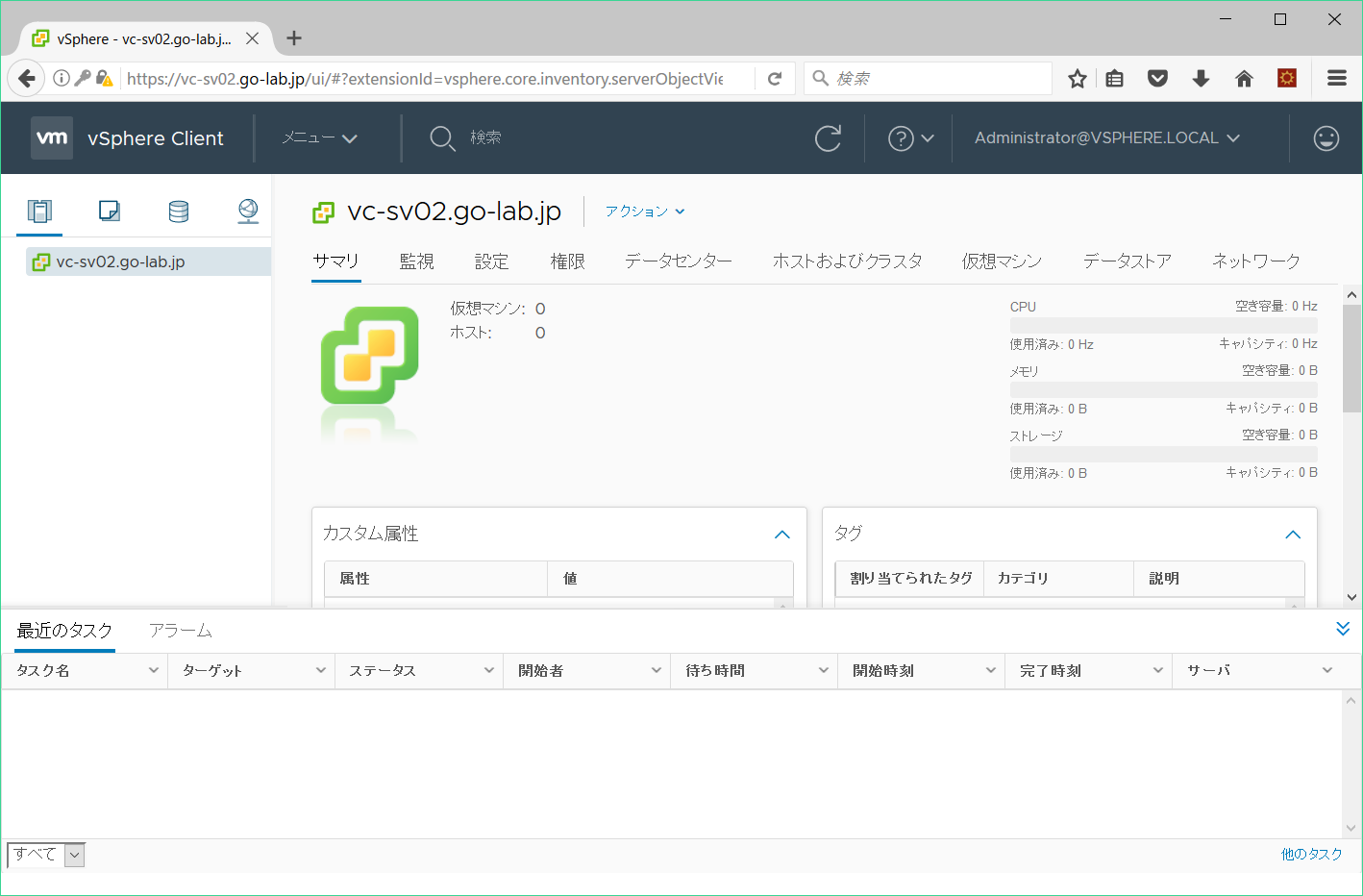Click the vSphere search magnifier icon

(x=442, y=138)
